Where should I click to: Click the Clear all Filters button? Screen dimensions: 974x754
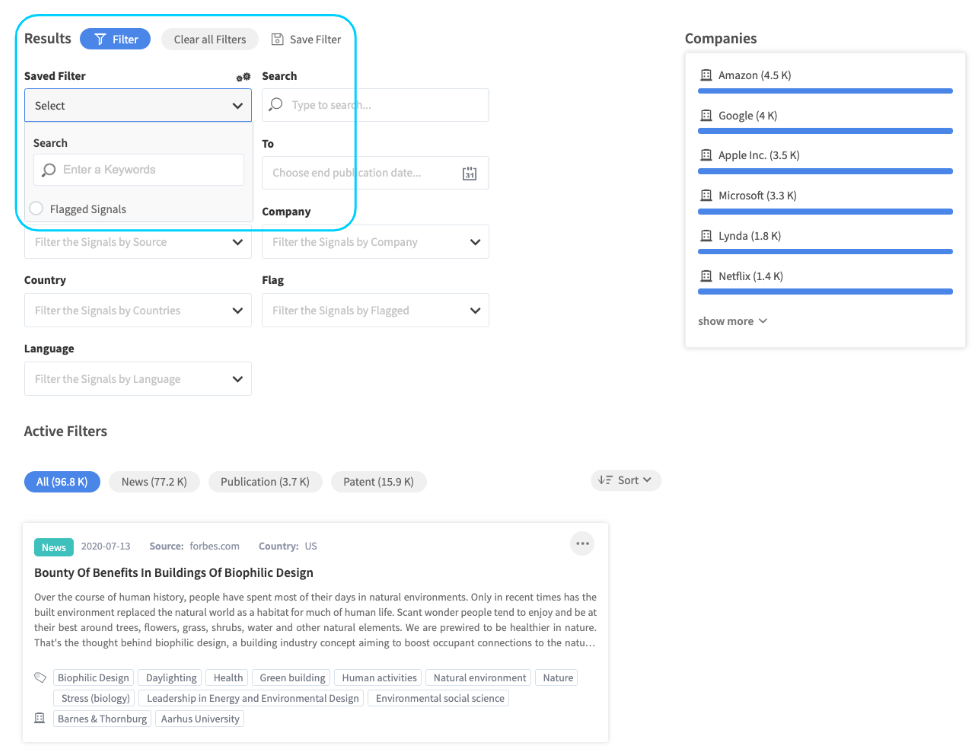coord(210,39)
